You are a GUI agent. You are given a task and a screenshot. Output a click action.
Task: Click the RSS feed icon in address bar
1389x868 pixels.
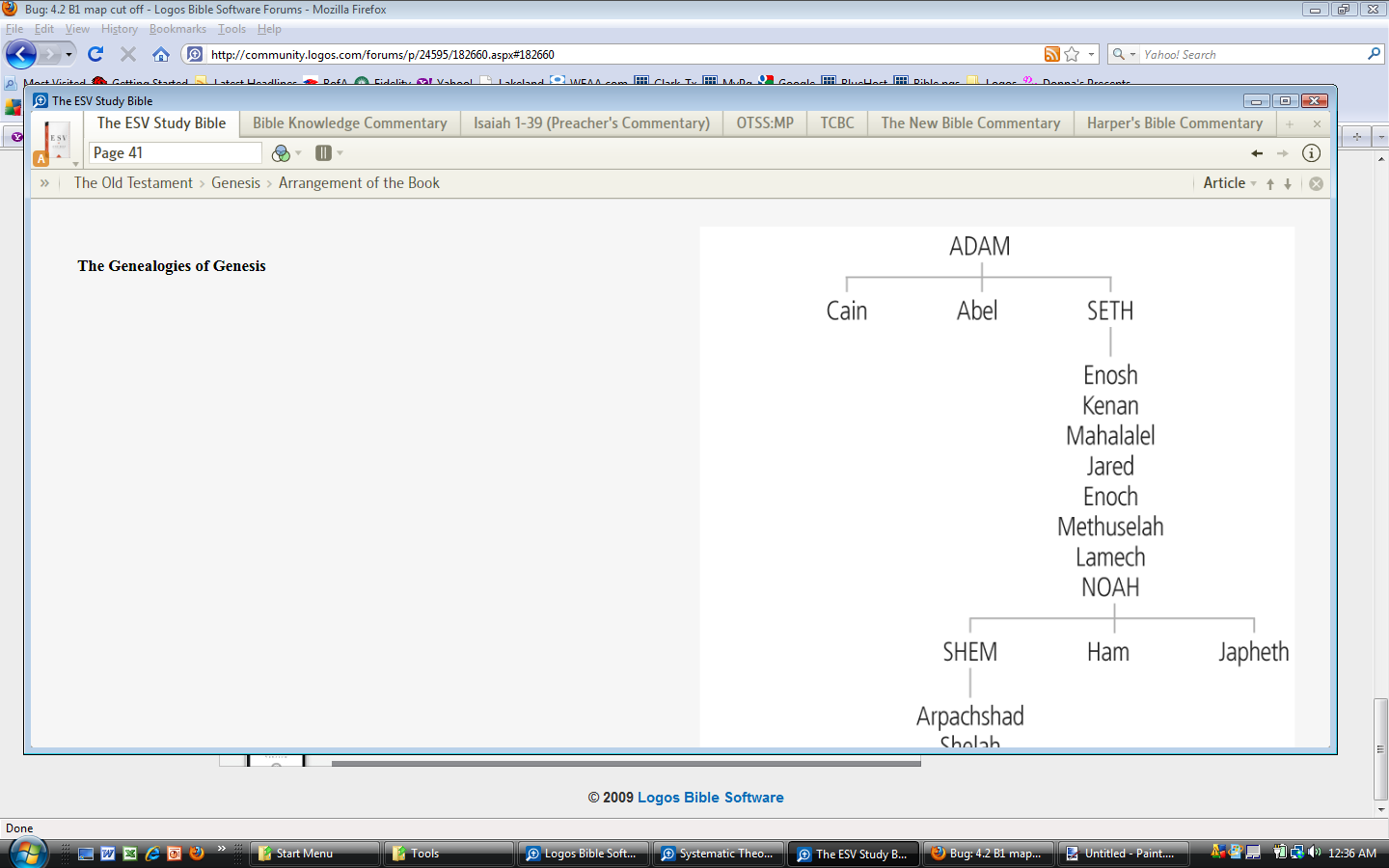pos(1052,54)
